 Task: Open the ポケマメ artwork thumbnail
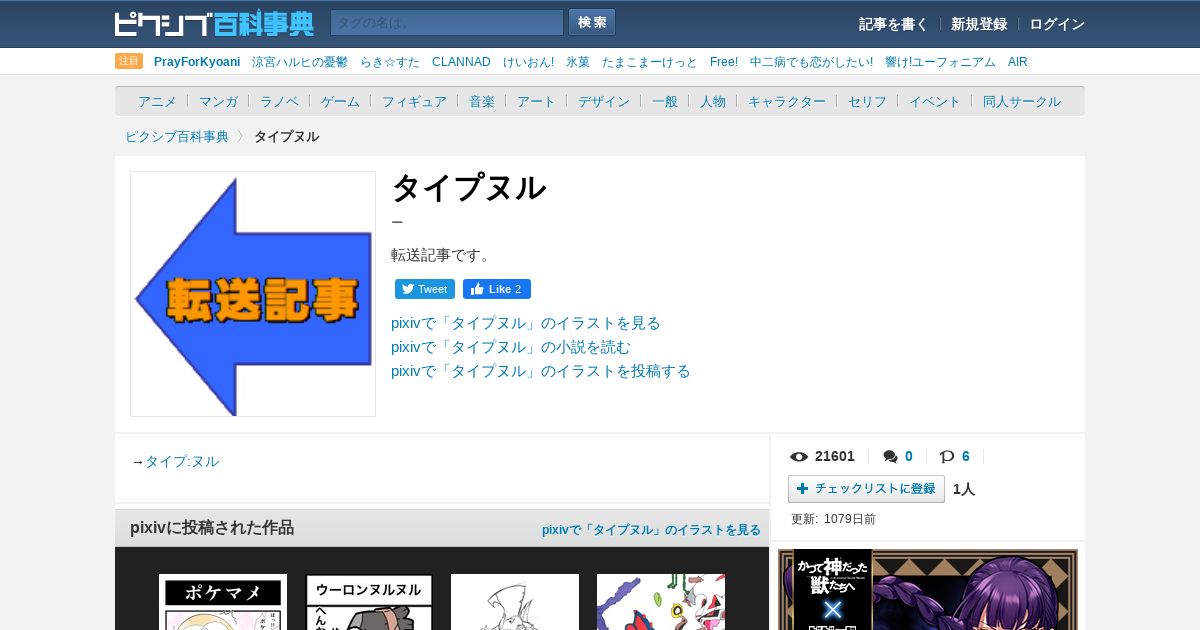(x=223, y=602)
